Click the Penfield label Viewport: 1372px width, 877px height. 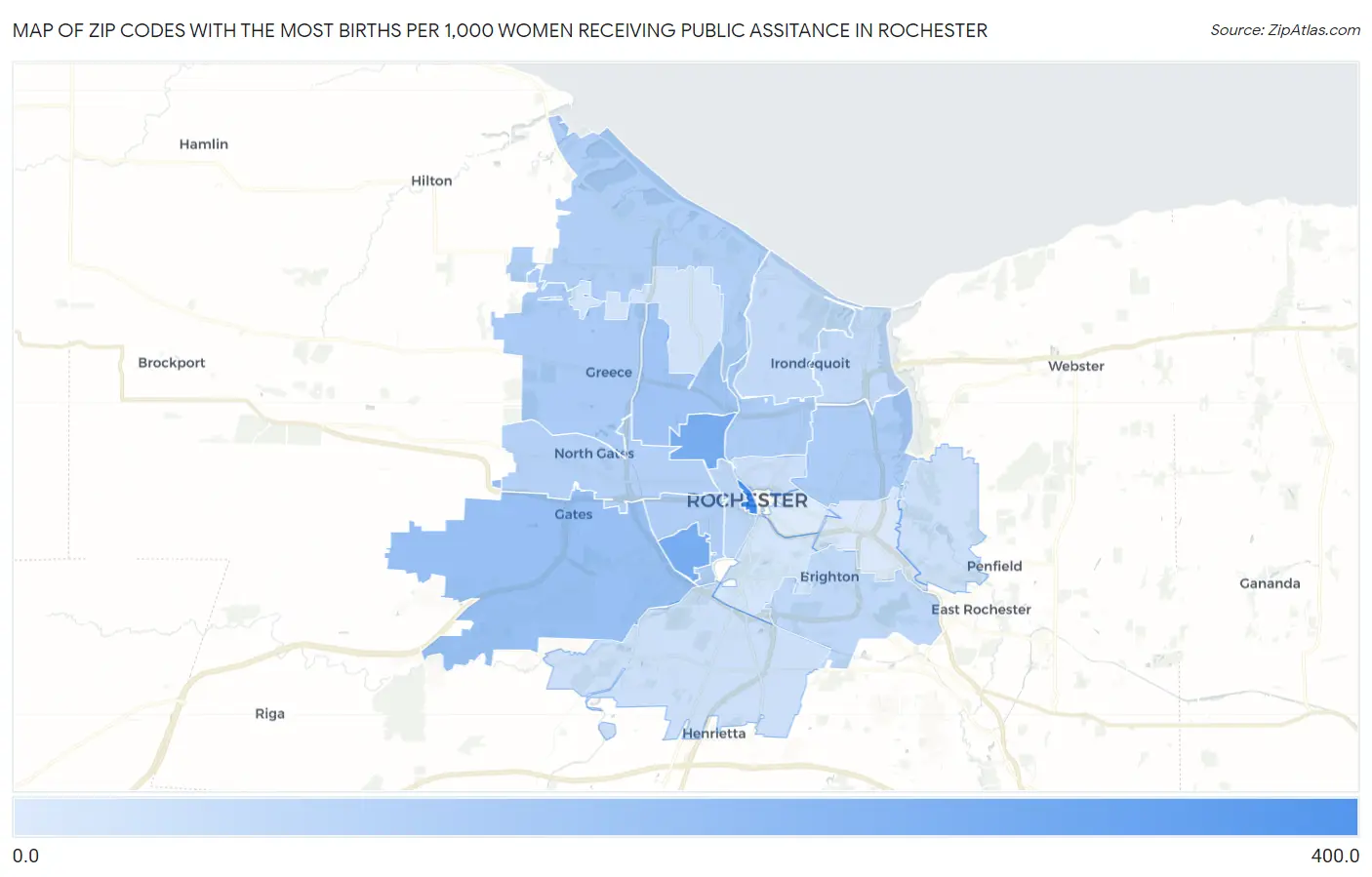pos(994,567)
